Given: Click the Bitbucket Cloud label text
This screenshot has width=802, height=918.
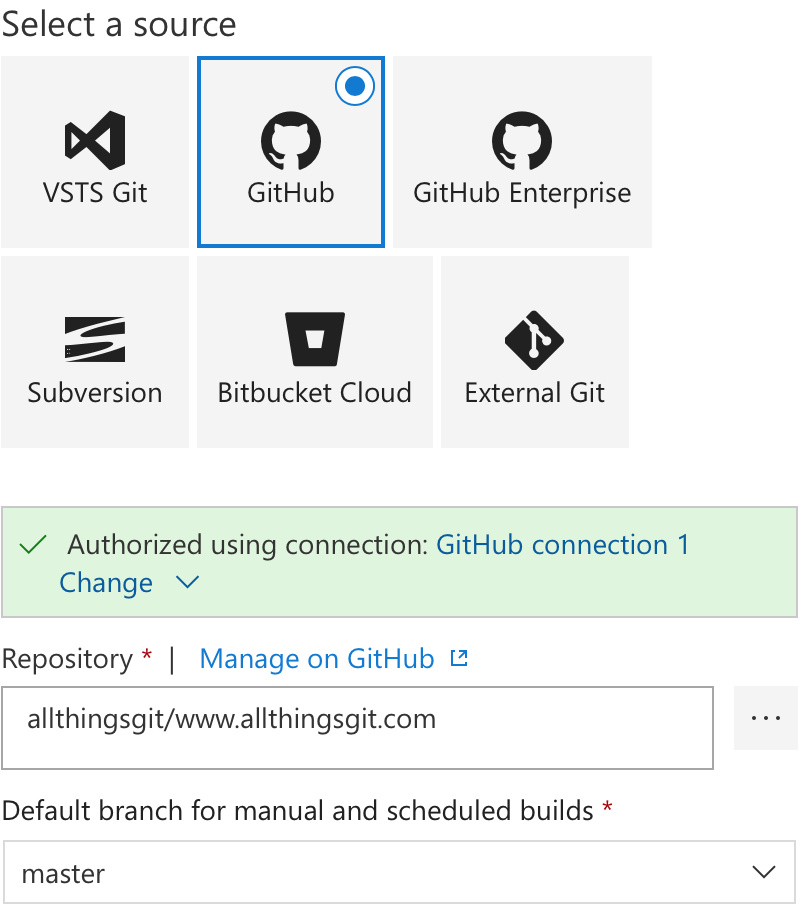Looking at the screenshot, I should coord(315,392).
